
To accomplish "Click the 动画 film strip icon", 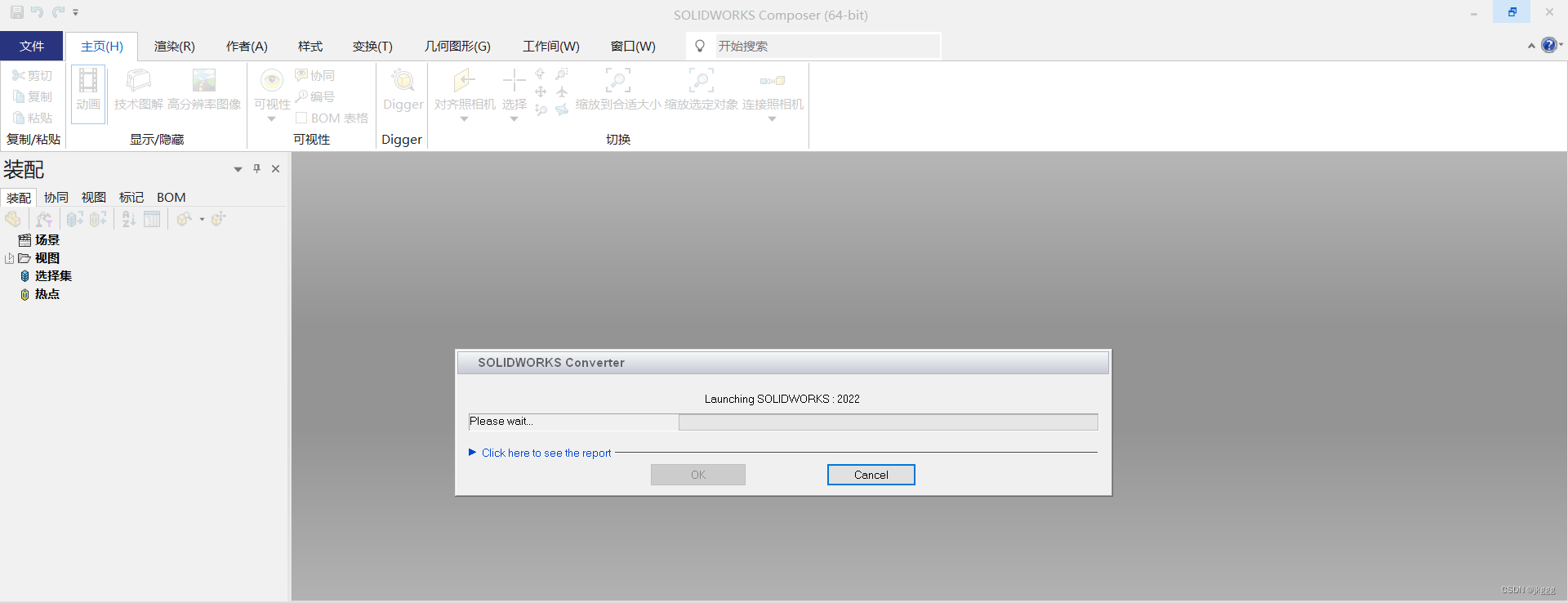I will (88, 82).
